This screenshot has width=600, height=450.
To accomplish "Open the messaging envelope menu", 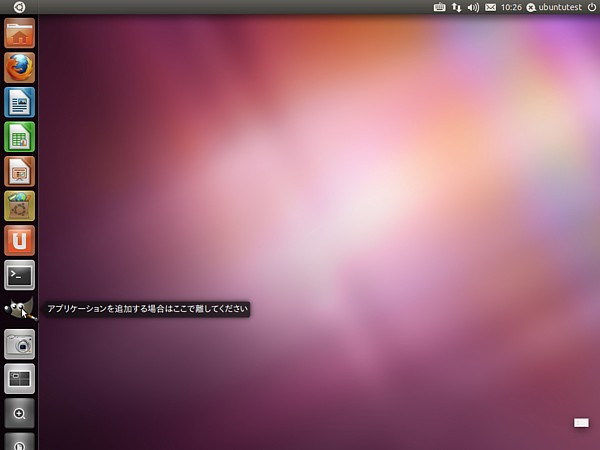I will [x=491, y=7].
